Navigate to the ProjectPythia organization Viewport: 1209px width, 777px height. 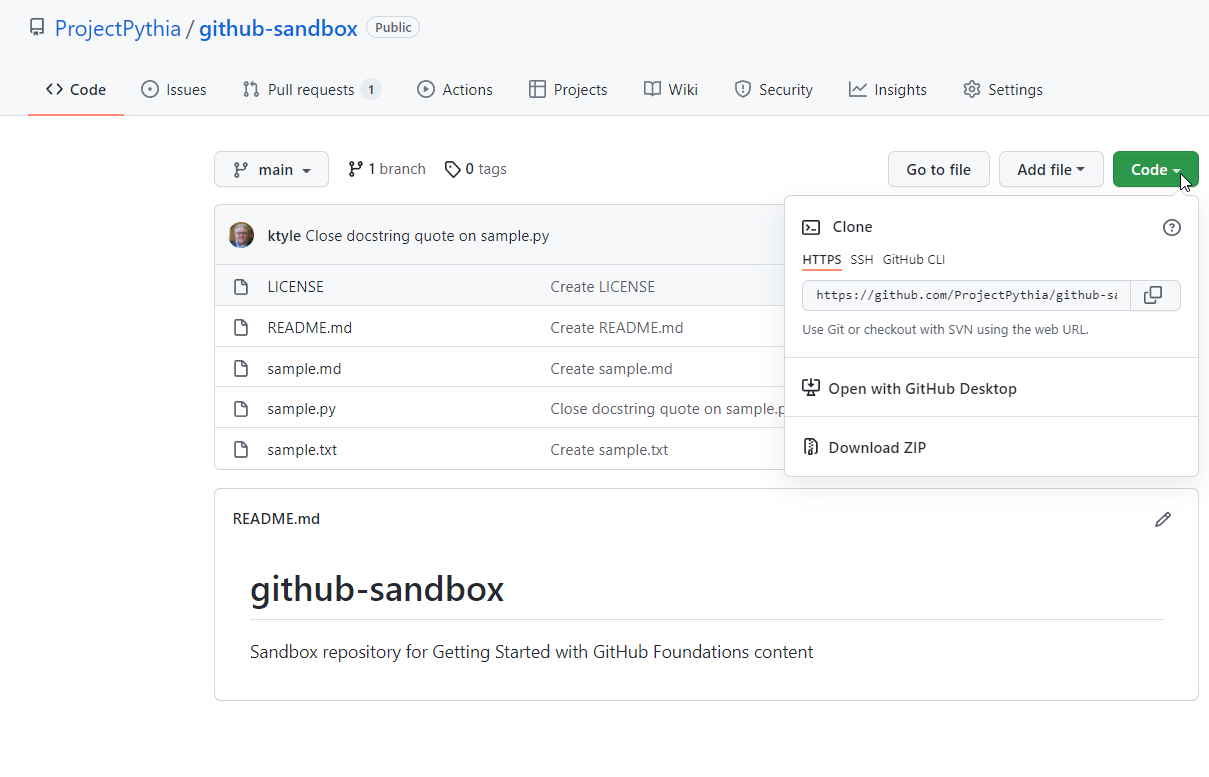(x=117, y=27)
